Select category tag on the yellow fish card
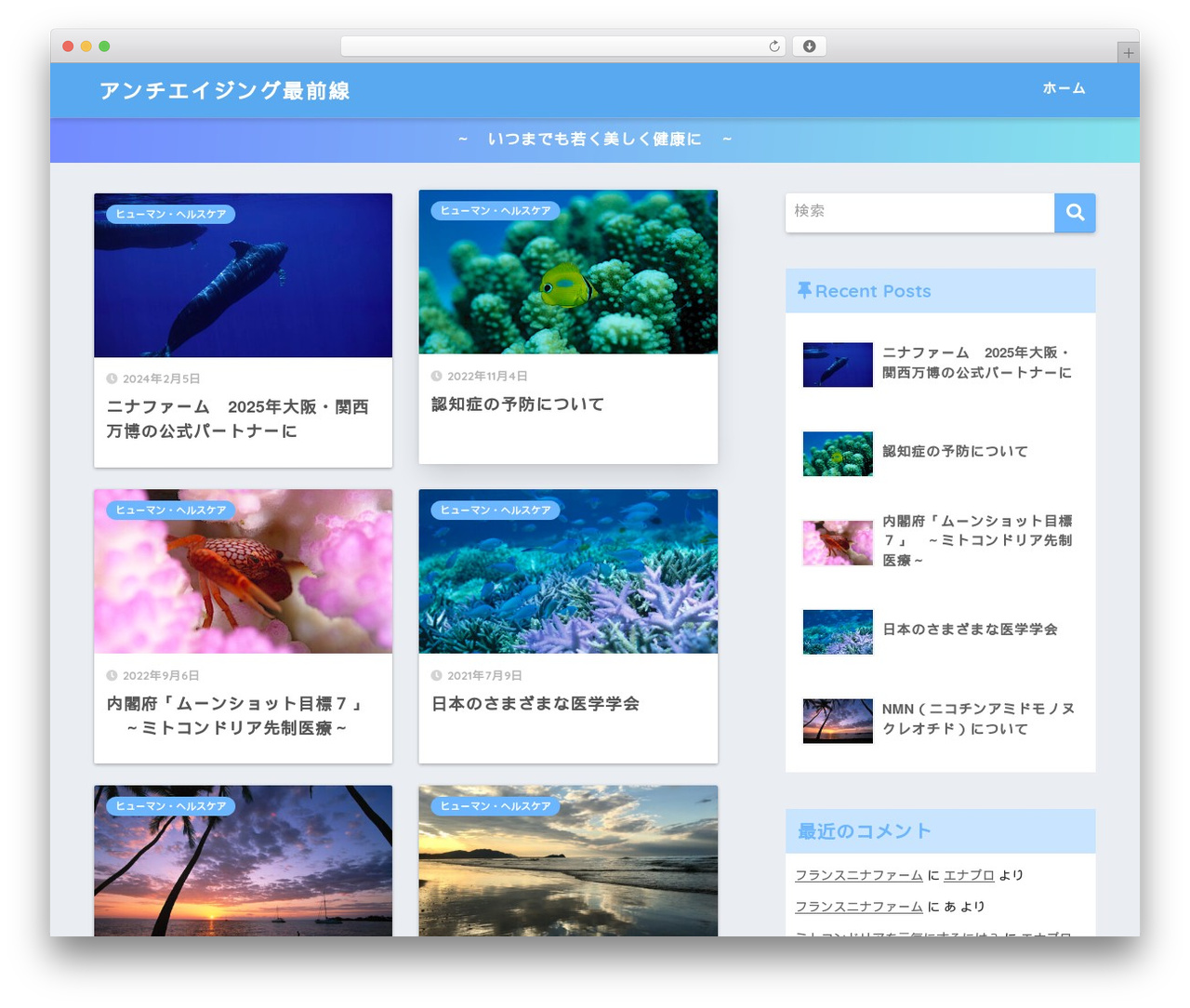Screen dimensions: 1190x1008 click(x=496, y=210)
